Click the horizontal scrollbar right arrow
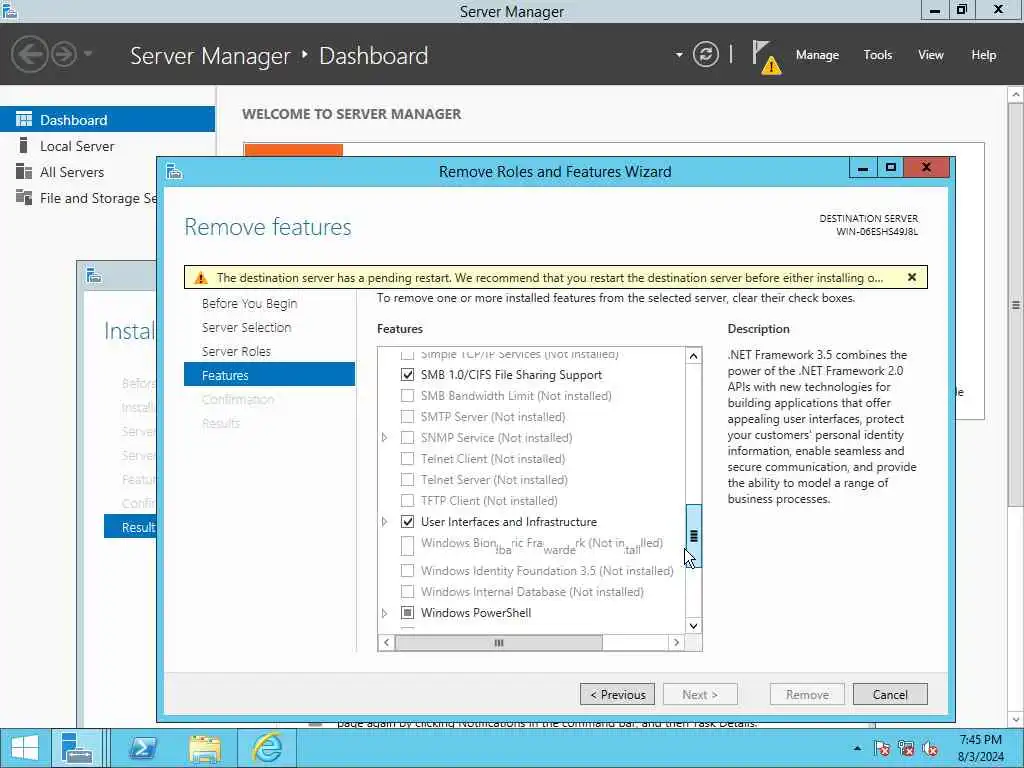This screenshot has height=768, width=1024. coord(677,643)
